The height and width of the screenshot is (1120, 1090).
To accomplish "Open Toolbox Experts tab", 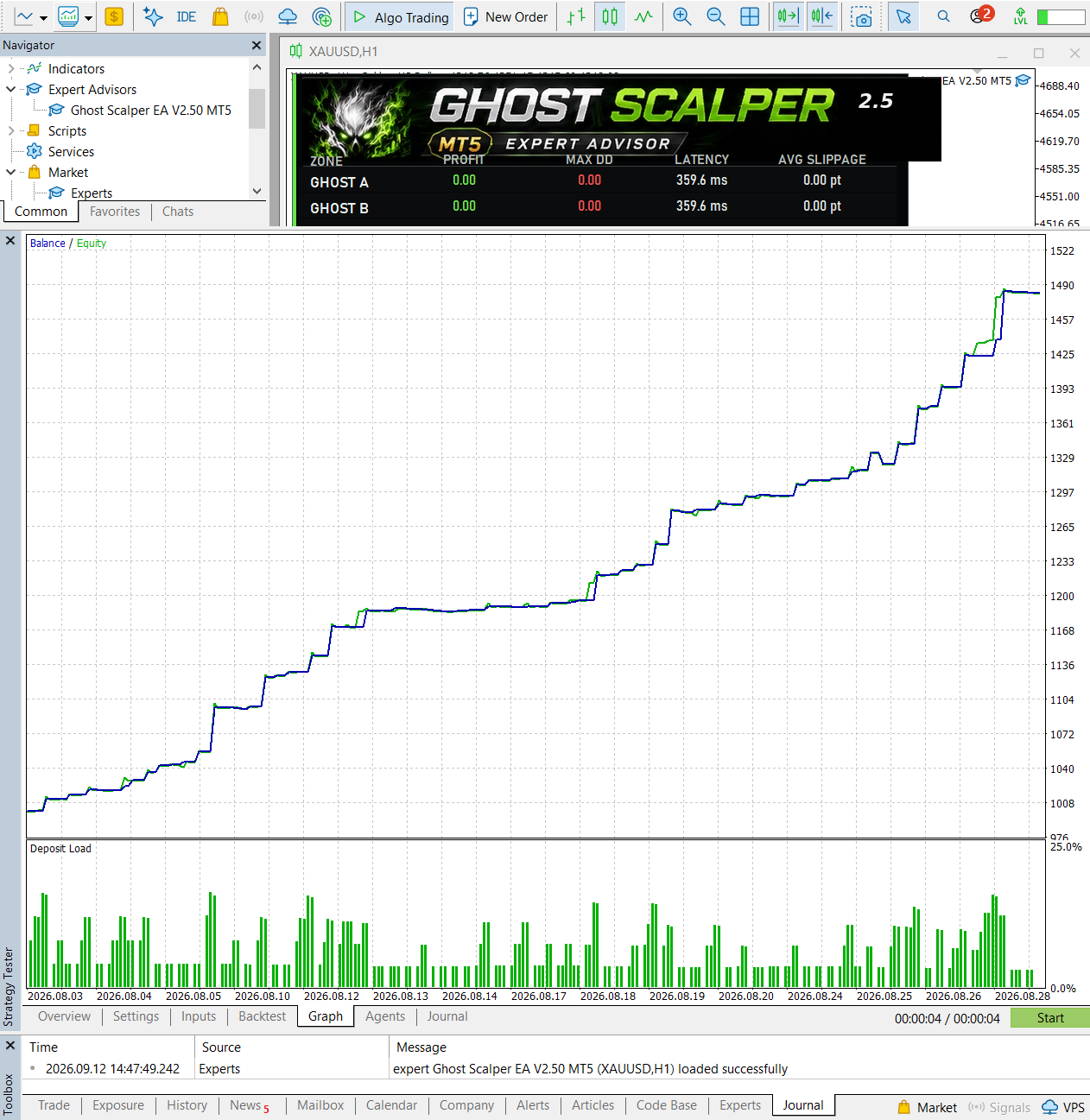I will (x=740, y=1105).
